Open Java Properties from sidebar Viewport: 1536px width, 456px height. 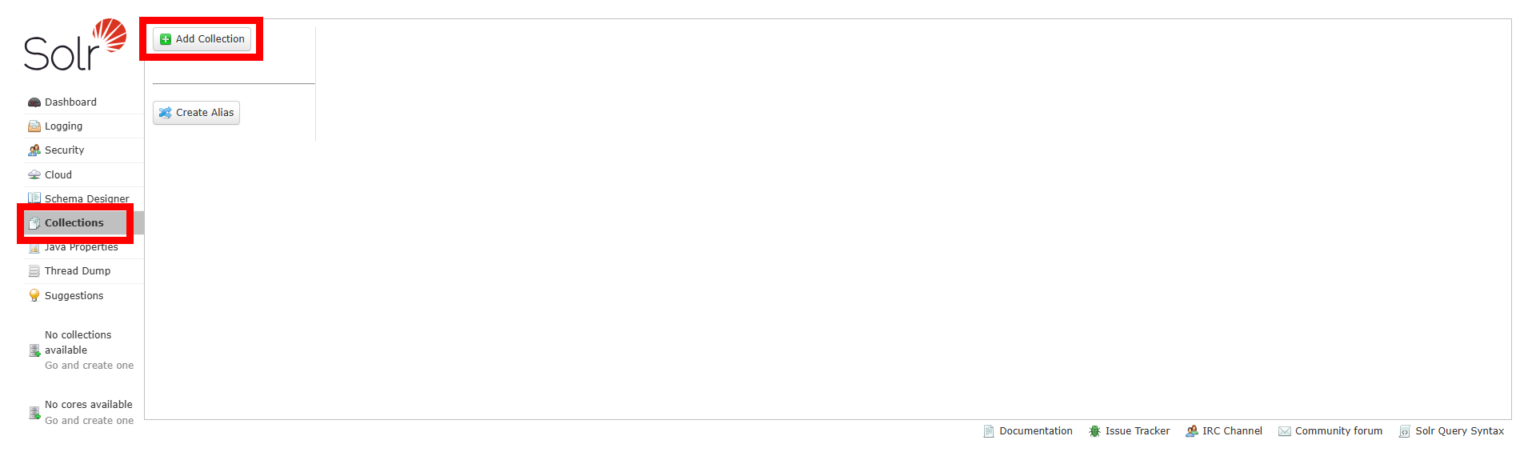pos(81,247)
